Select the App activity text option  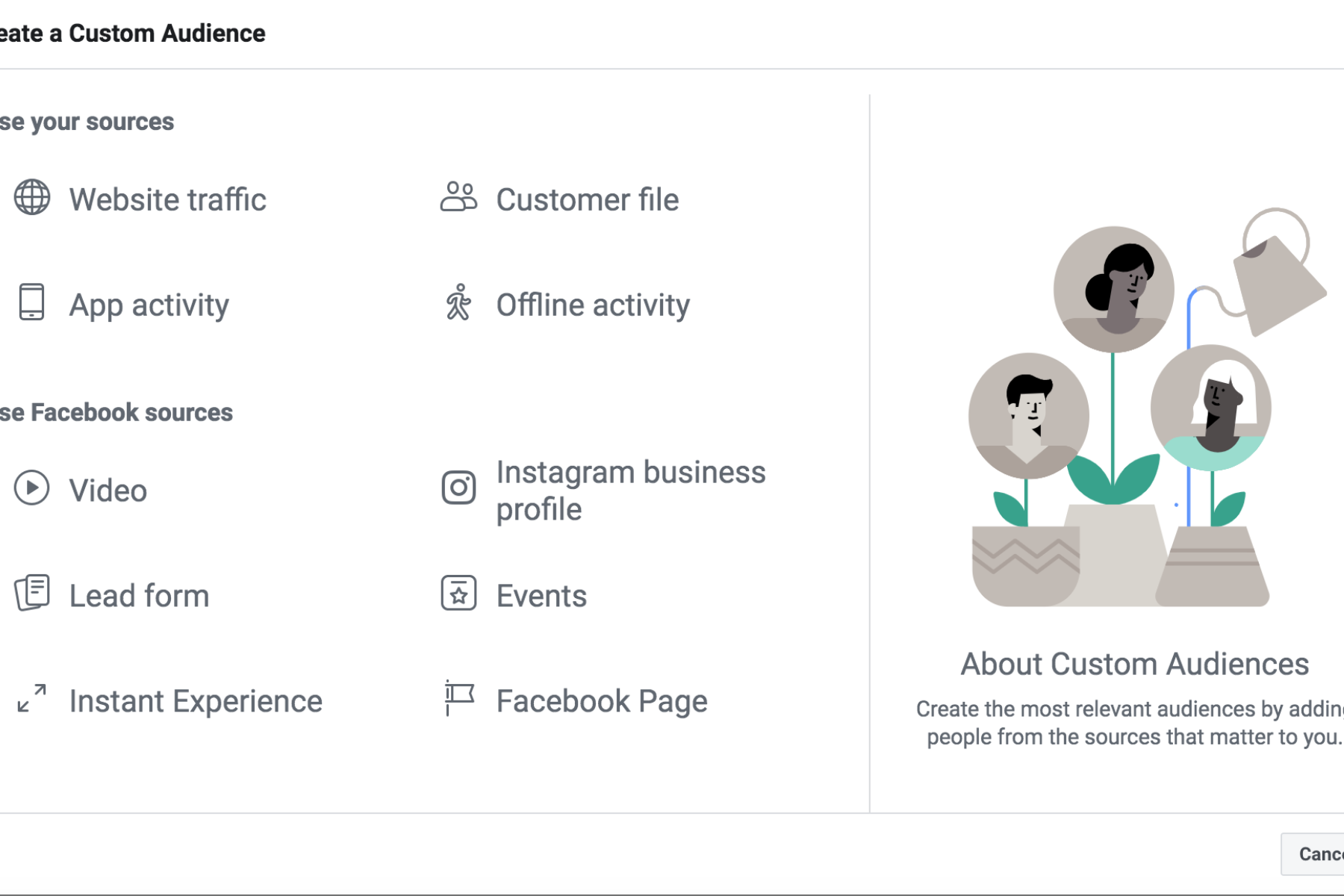[149, 305]
